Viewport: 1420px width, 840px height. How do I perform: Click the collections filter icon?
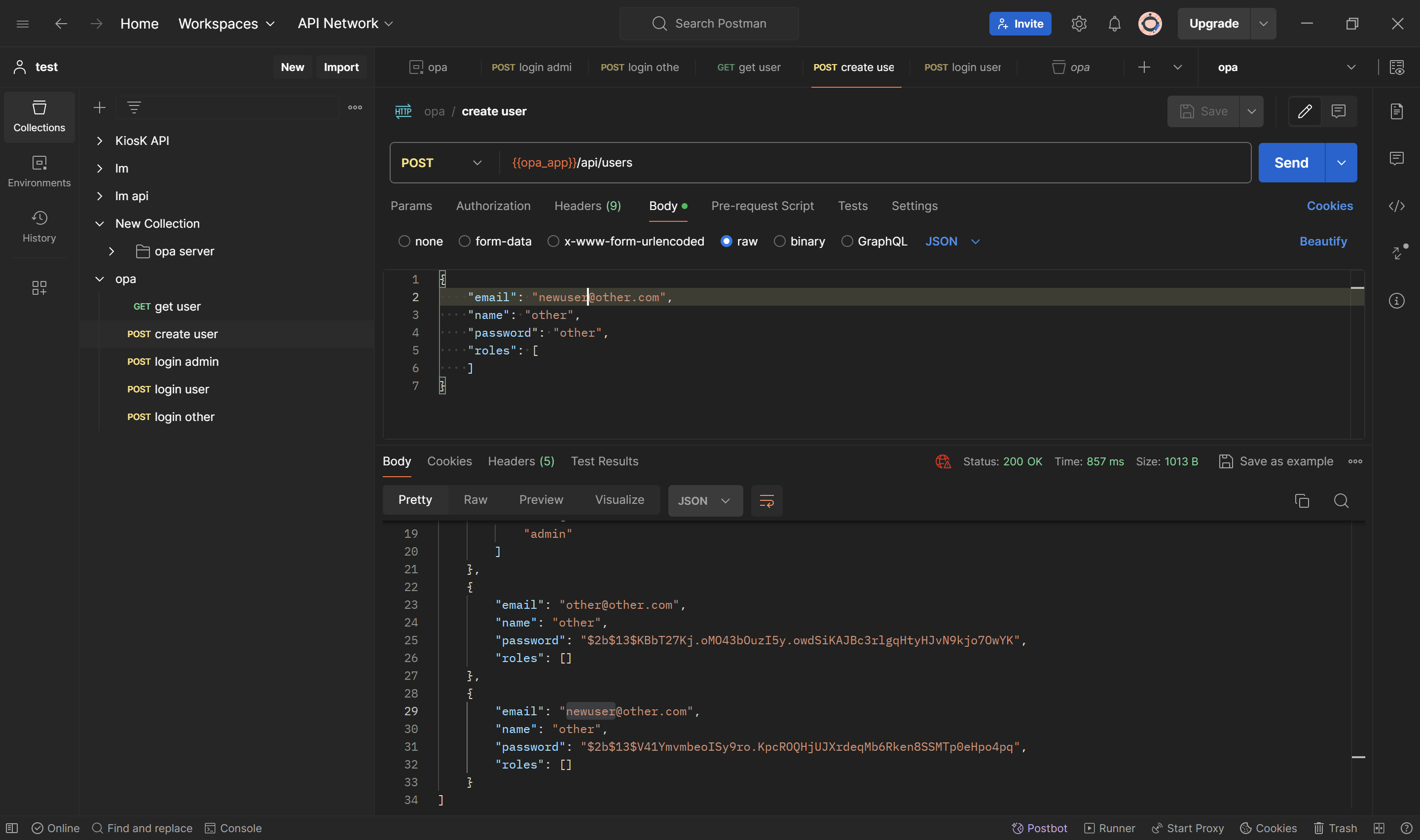click(134, 107)
